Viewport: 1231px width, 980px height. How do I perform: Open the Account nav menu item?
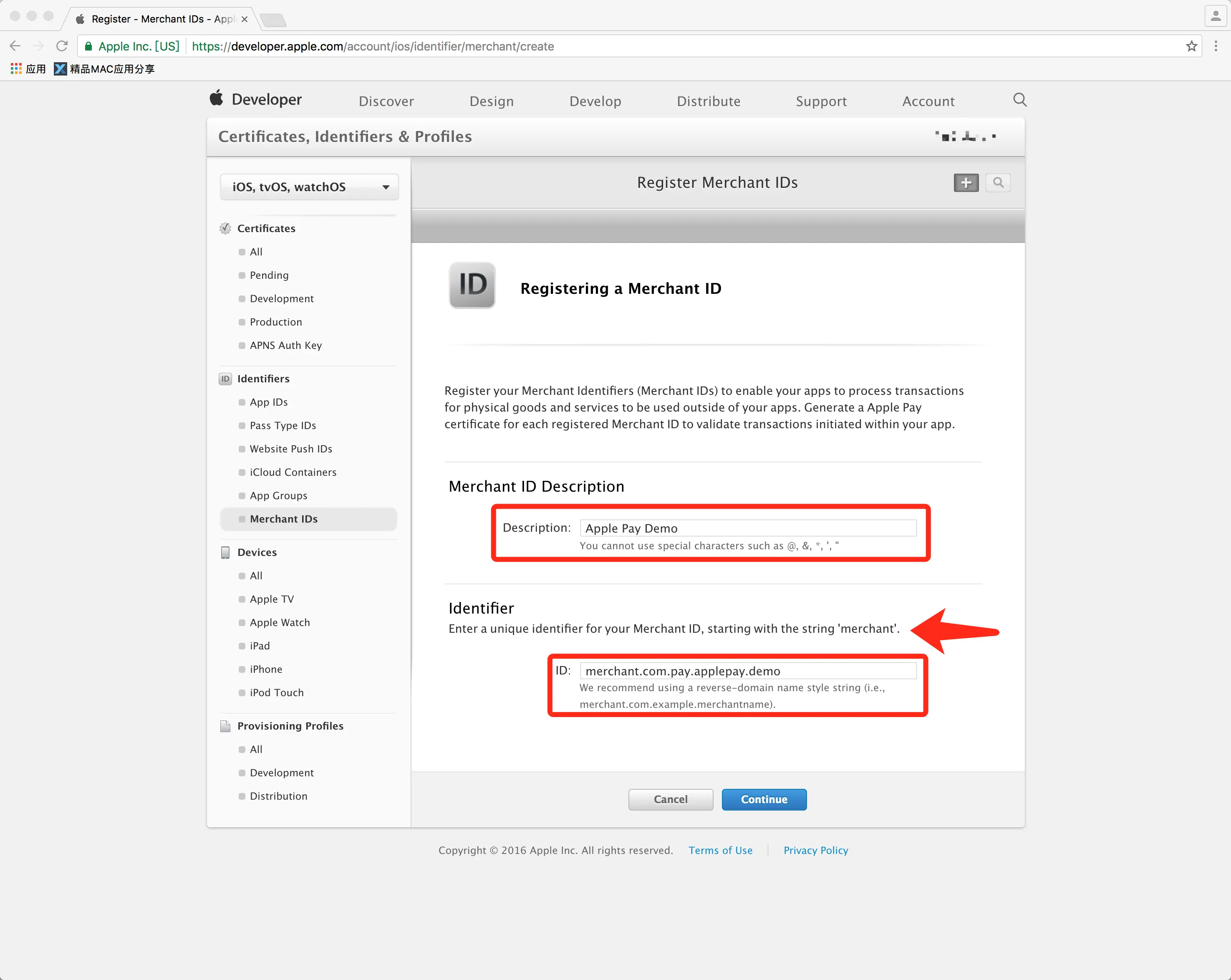click(928, 101)
